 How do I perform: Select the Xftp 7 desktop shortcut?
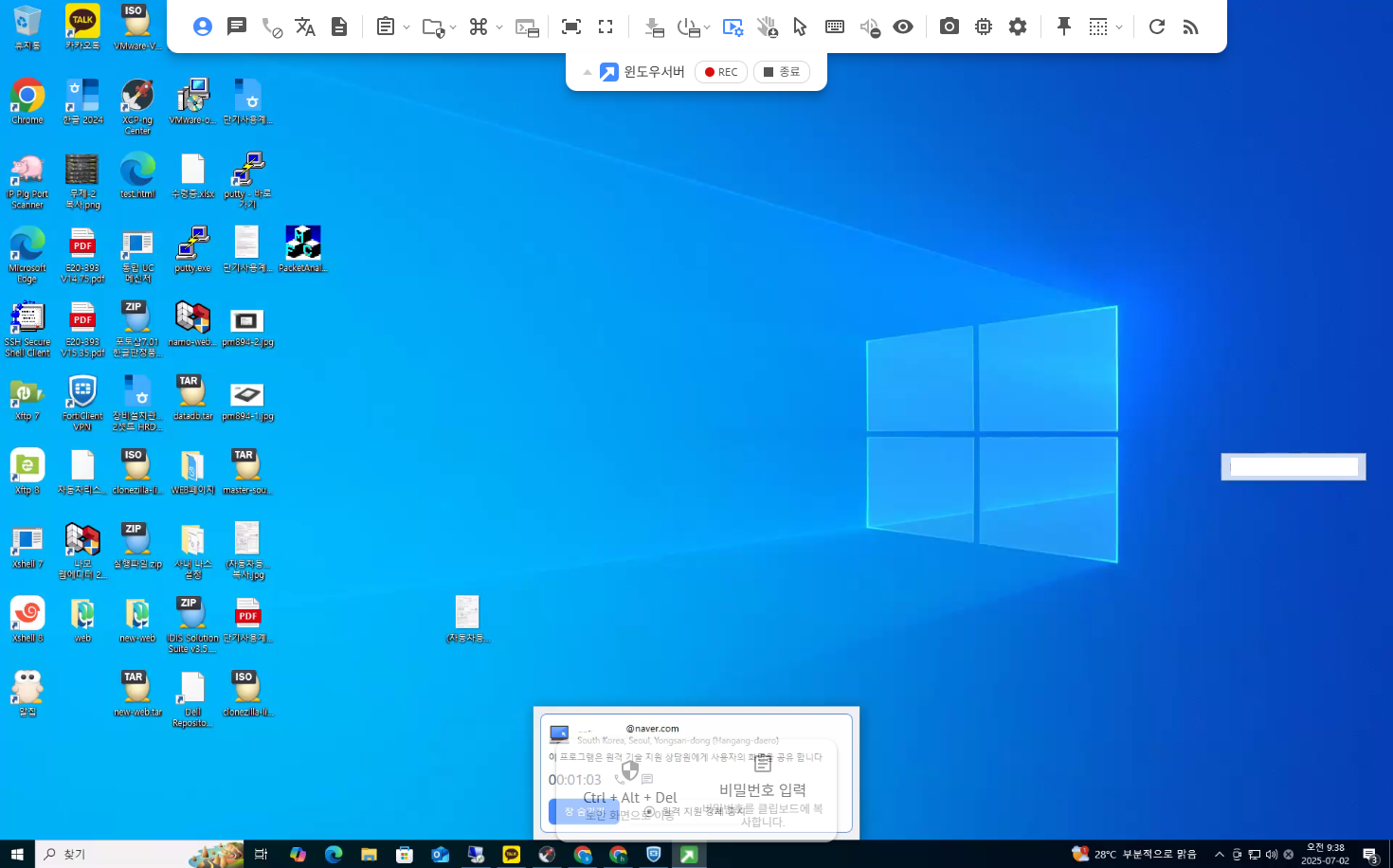pyautogui.click(x=27, y=397)
